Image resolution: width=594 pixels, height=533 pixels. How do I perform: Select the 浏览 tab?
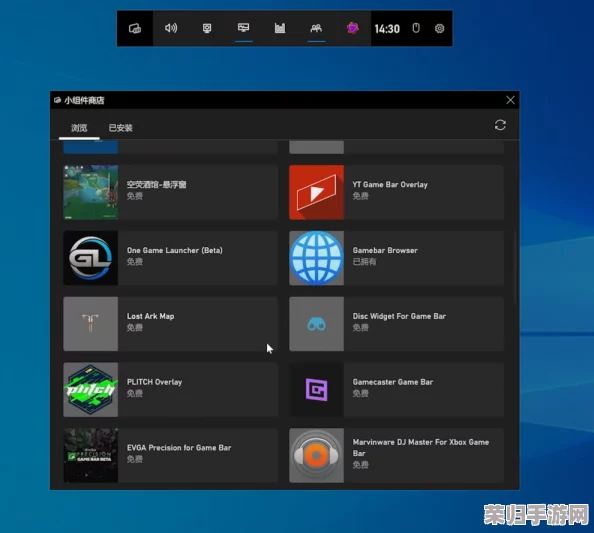pyautogui.click(x=79, y=128)
